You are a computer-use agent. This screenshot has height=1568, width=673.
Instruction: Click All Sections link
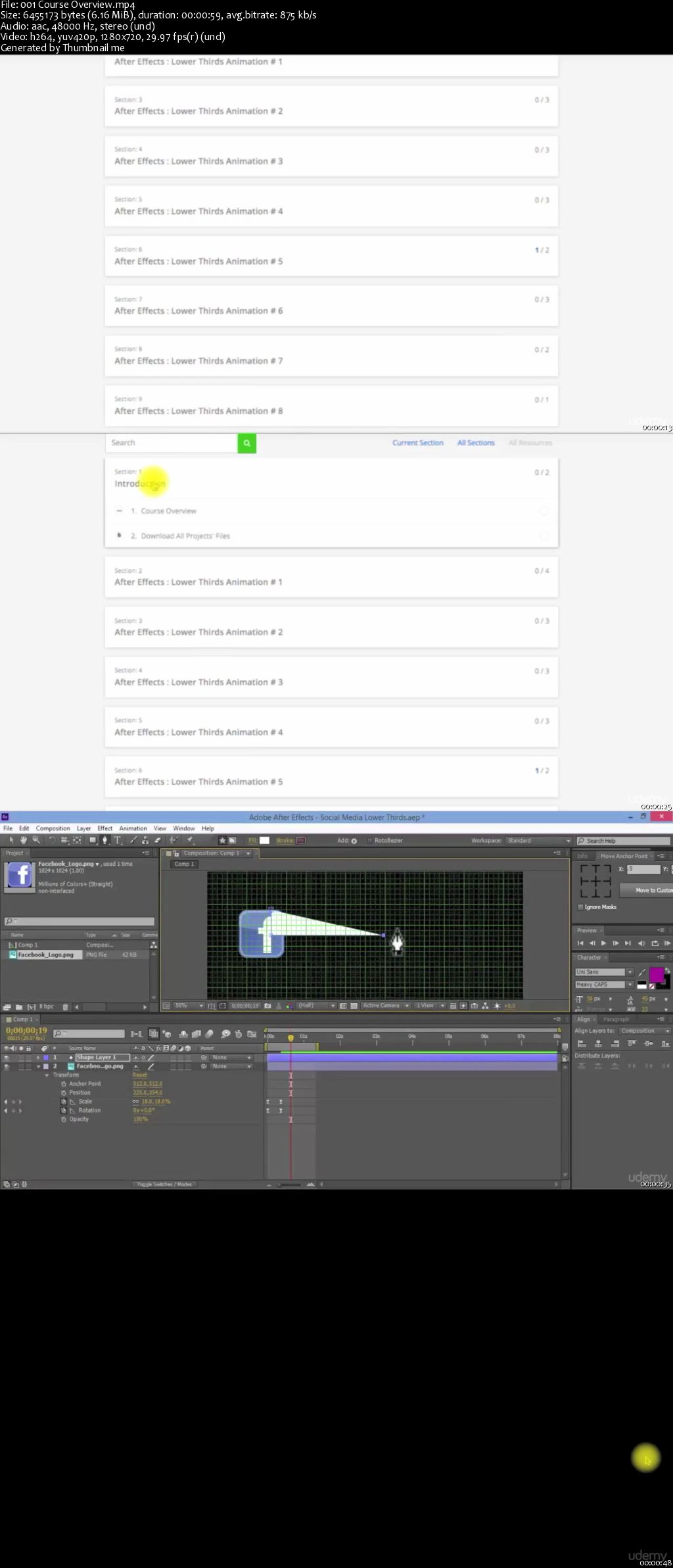476,443
